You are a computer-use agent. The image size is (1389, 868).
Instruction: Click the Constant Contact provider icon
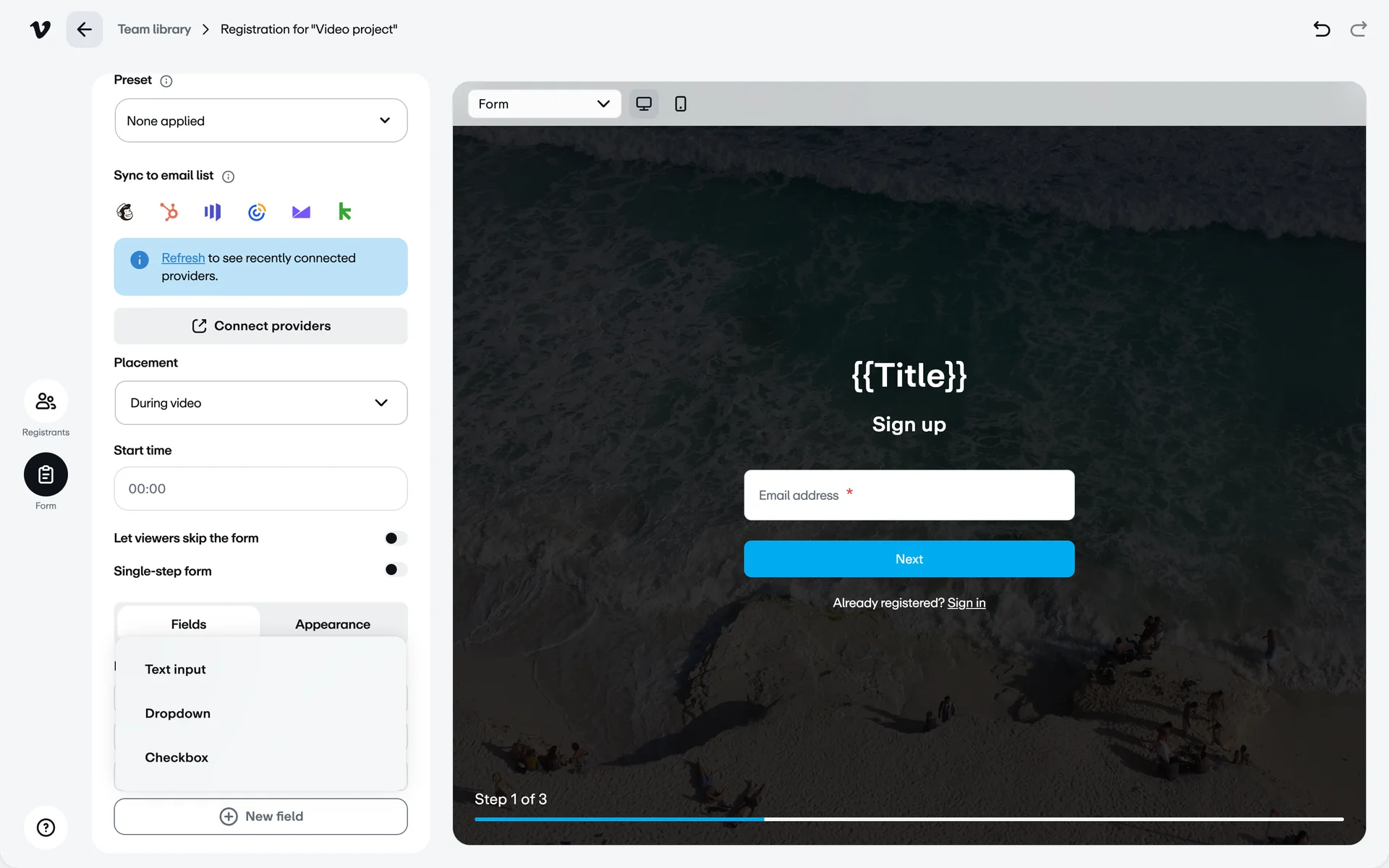point(257,212)
